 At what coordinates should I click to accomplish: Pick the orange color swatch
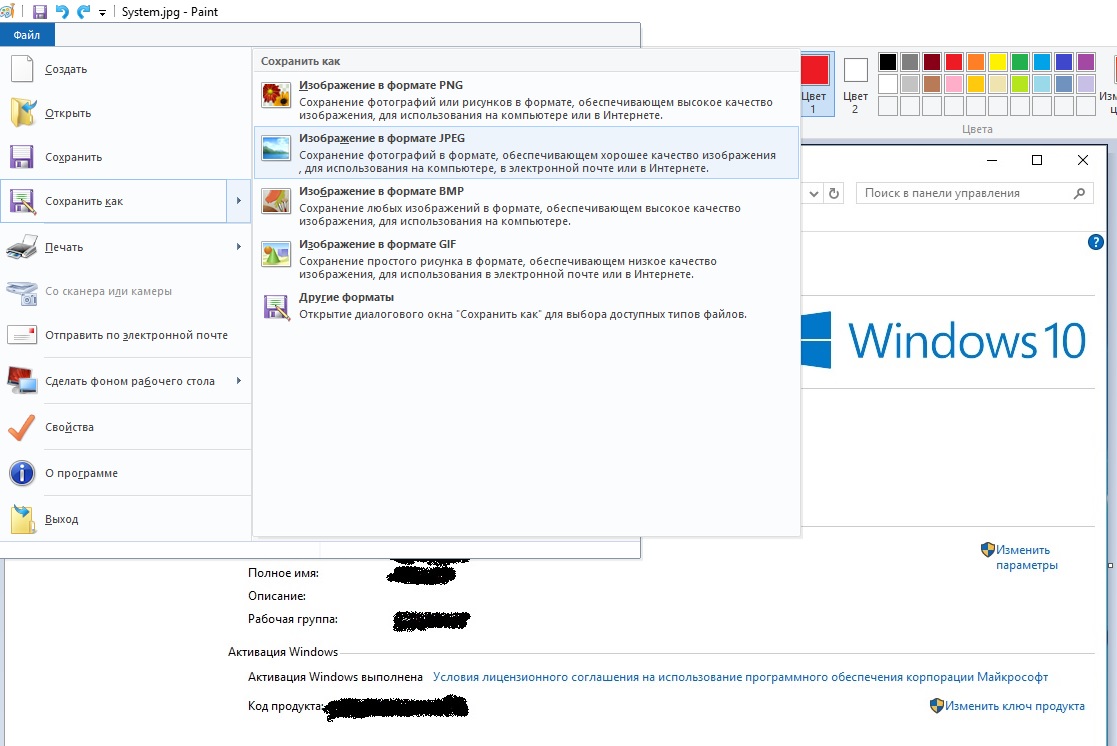[x=976, y=62]
